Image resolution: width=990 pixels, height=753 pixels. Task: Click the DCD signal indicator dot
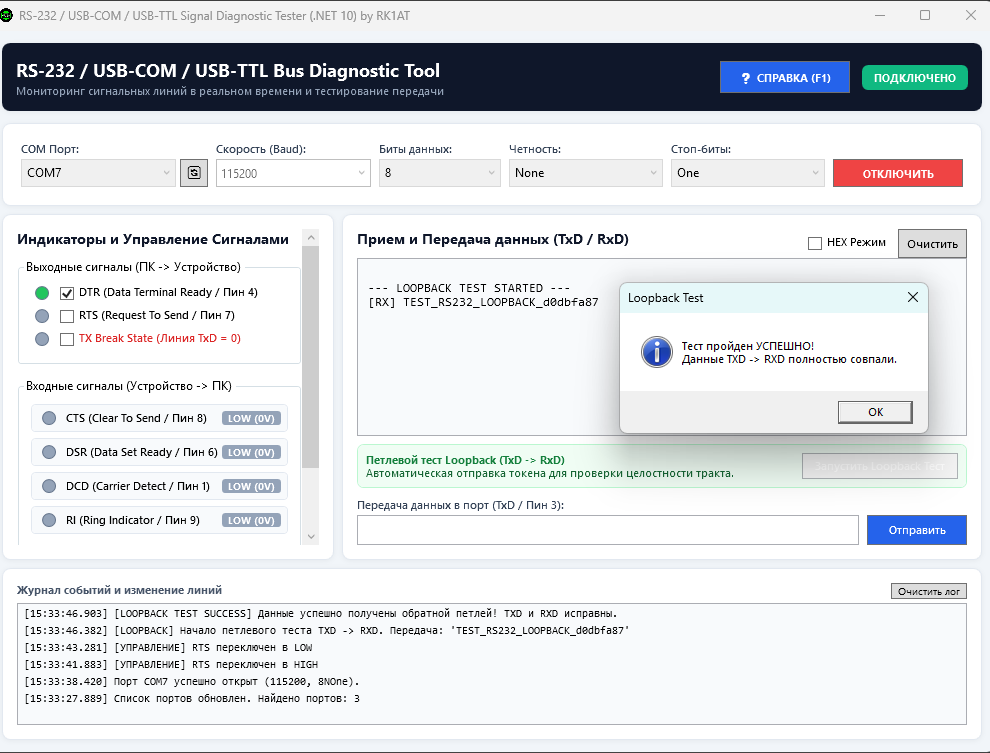point(49,486)
